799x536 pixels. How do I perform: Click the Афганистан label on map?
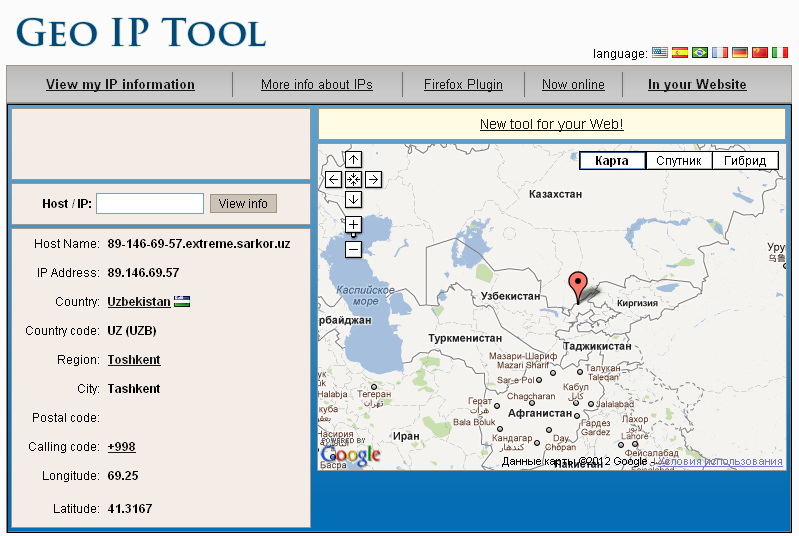coord(540,413)
